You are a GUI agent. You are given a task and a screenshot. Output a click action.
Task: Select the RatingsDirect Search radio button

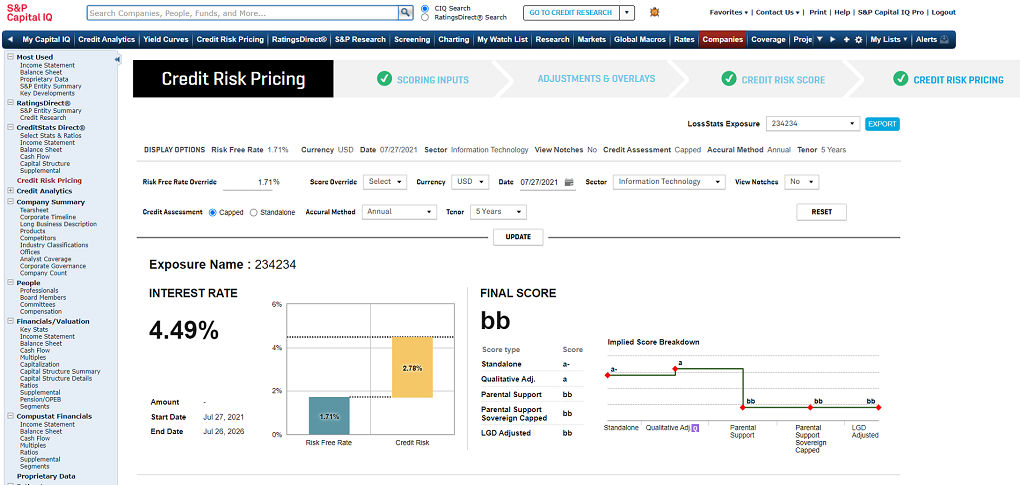425,18
